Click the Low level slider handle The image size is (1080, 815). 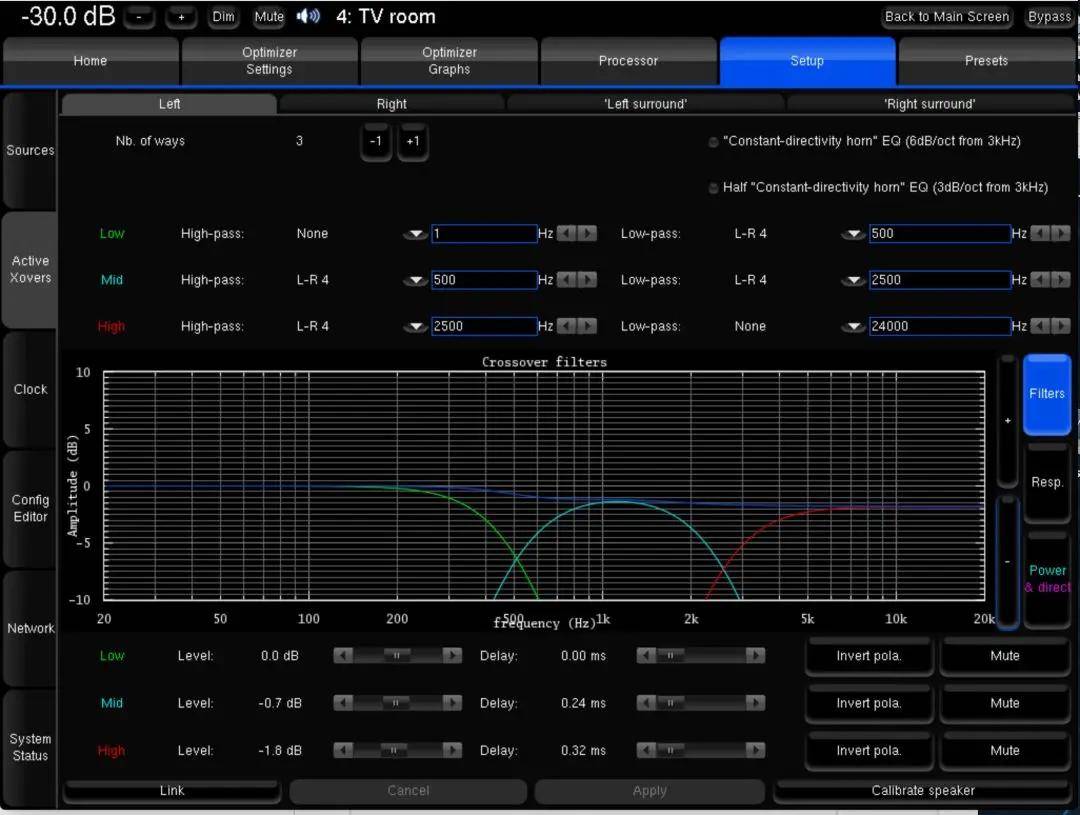[397, 656]
